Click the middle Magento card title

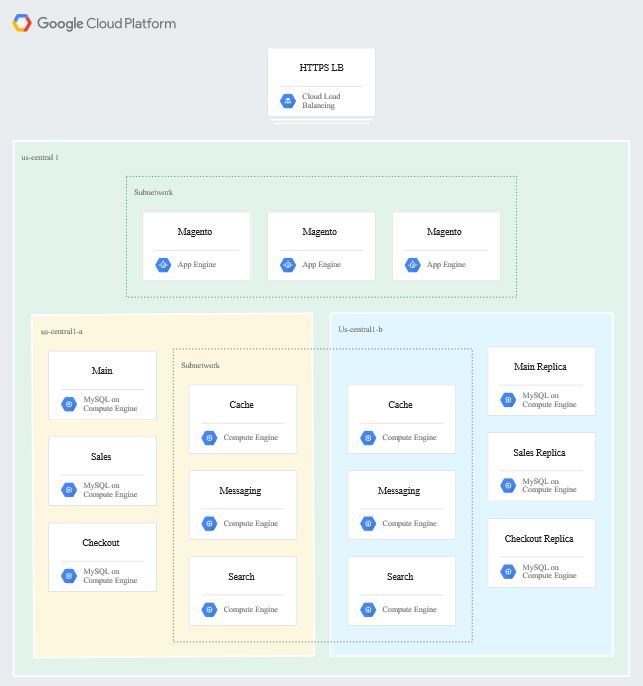(319, 232)
